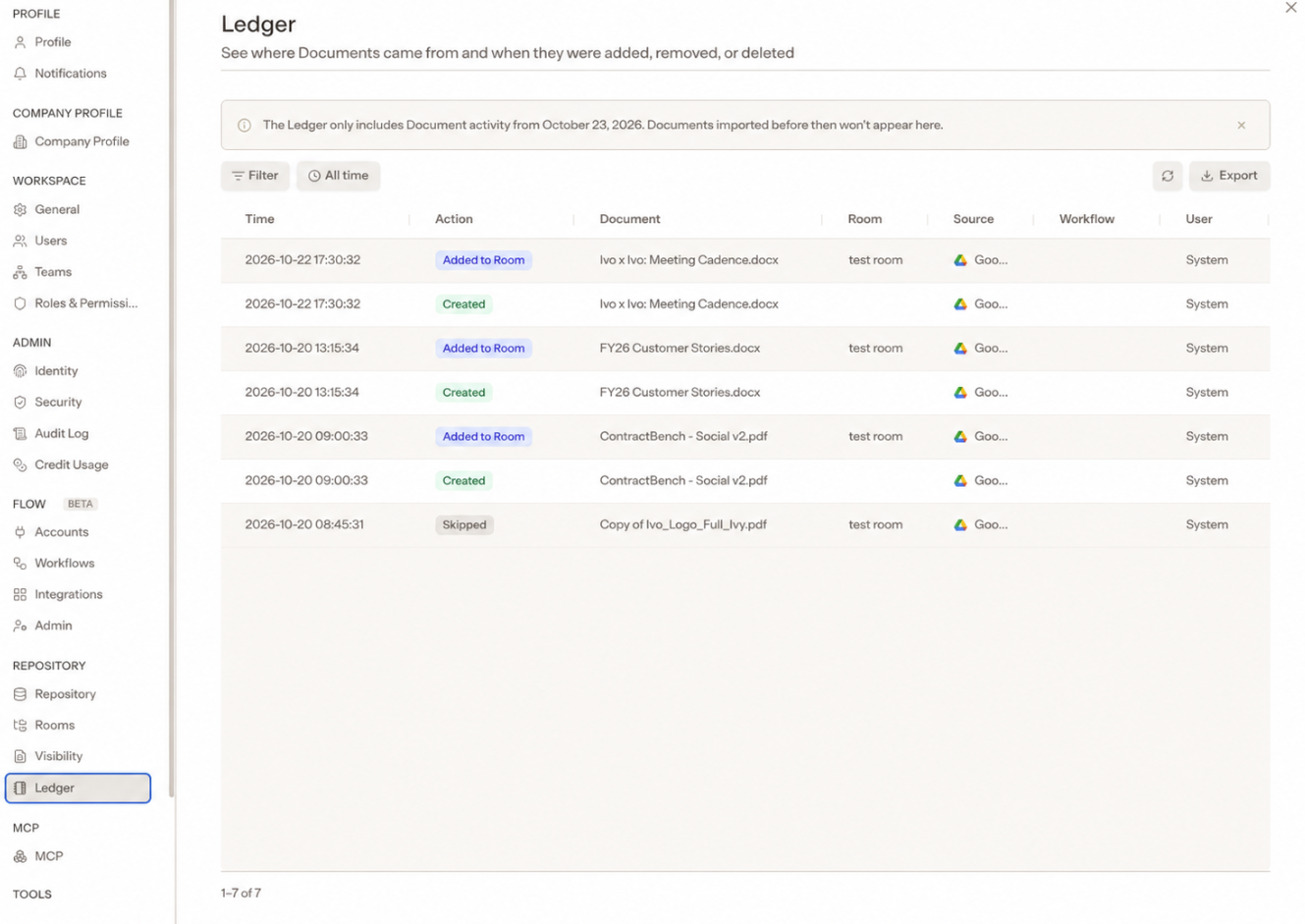Click the Profile person icon in sidebar
The width and height of the screenshot is (1305, 924).
(x=20, y=42)
